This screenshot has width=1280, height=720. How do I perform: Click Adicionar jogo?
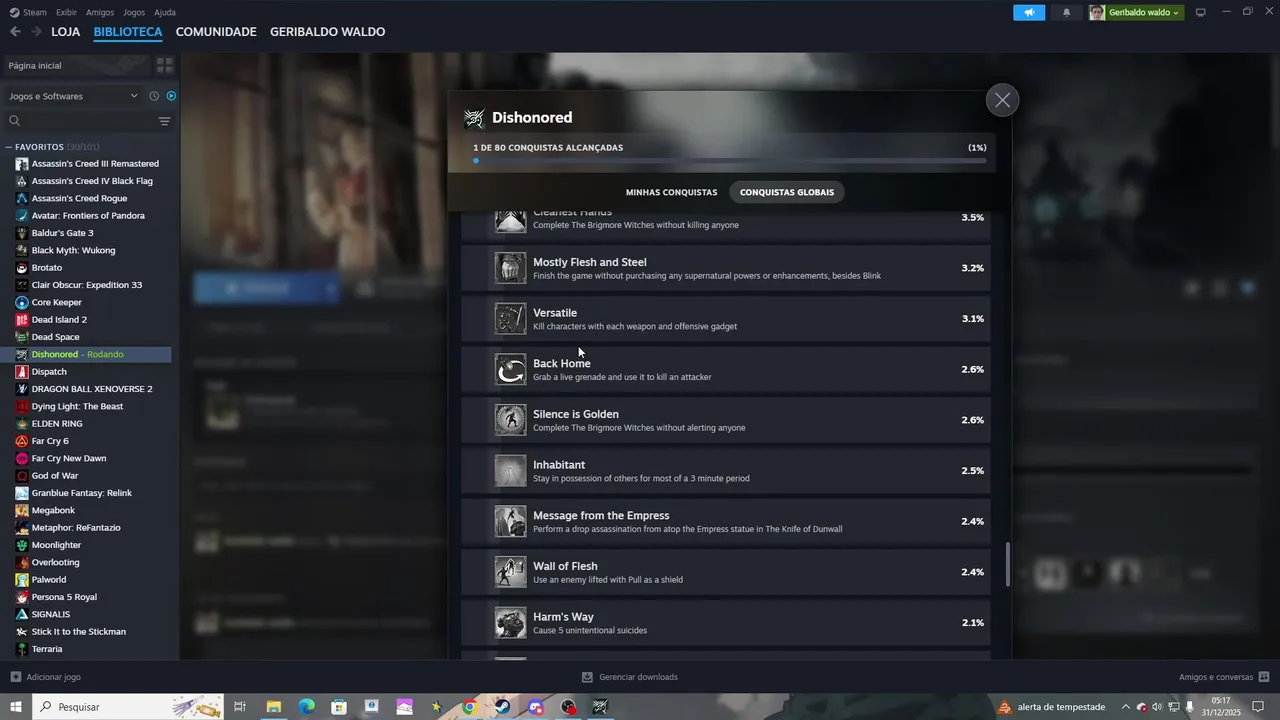45,677
